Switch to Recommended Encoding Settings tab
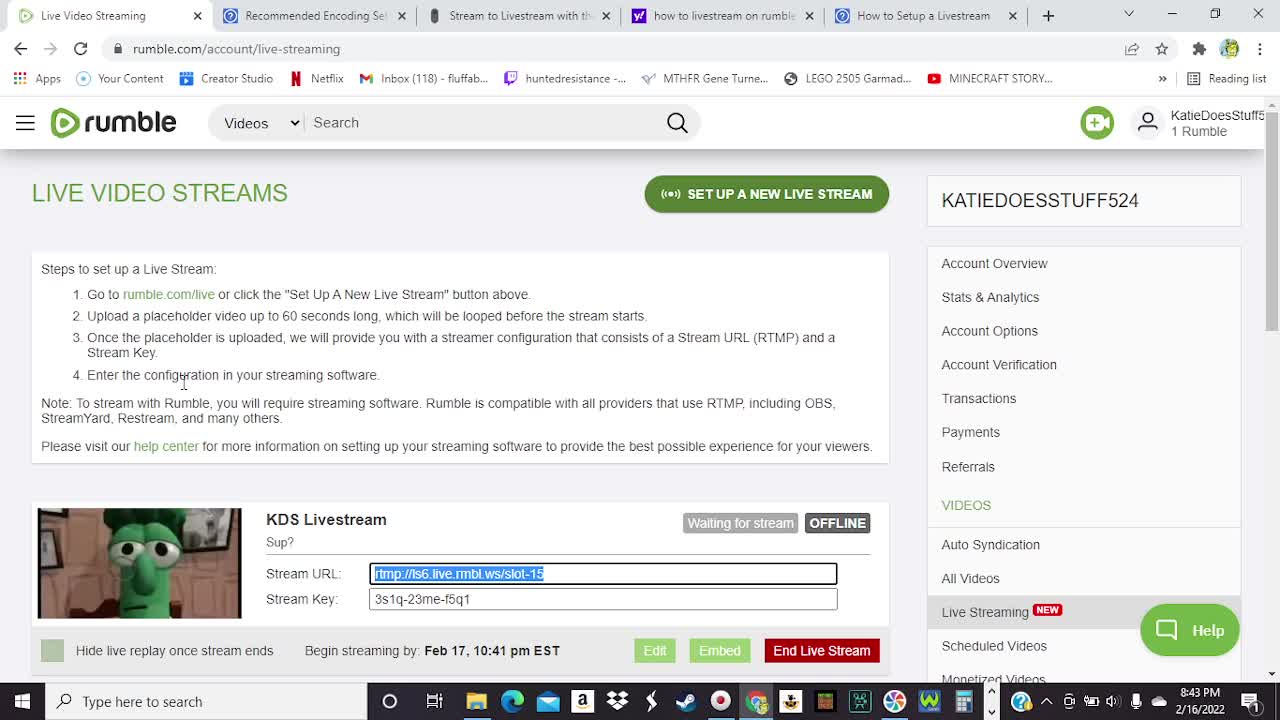 coord(315,16)
